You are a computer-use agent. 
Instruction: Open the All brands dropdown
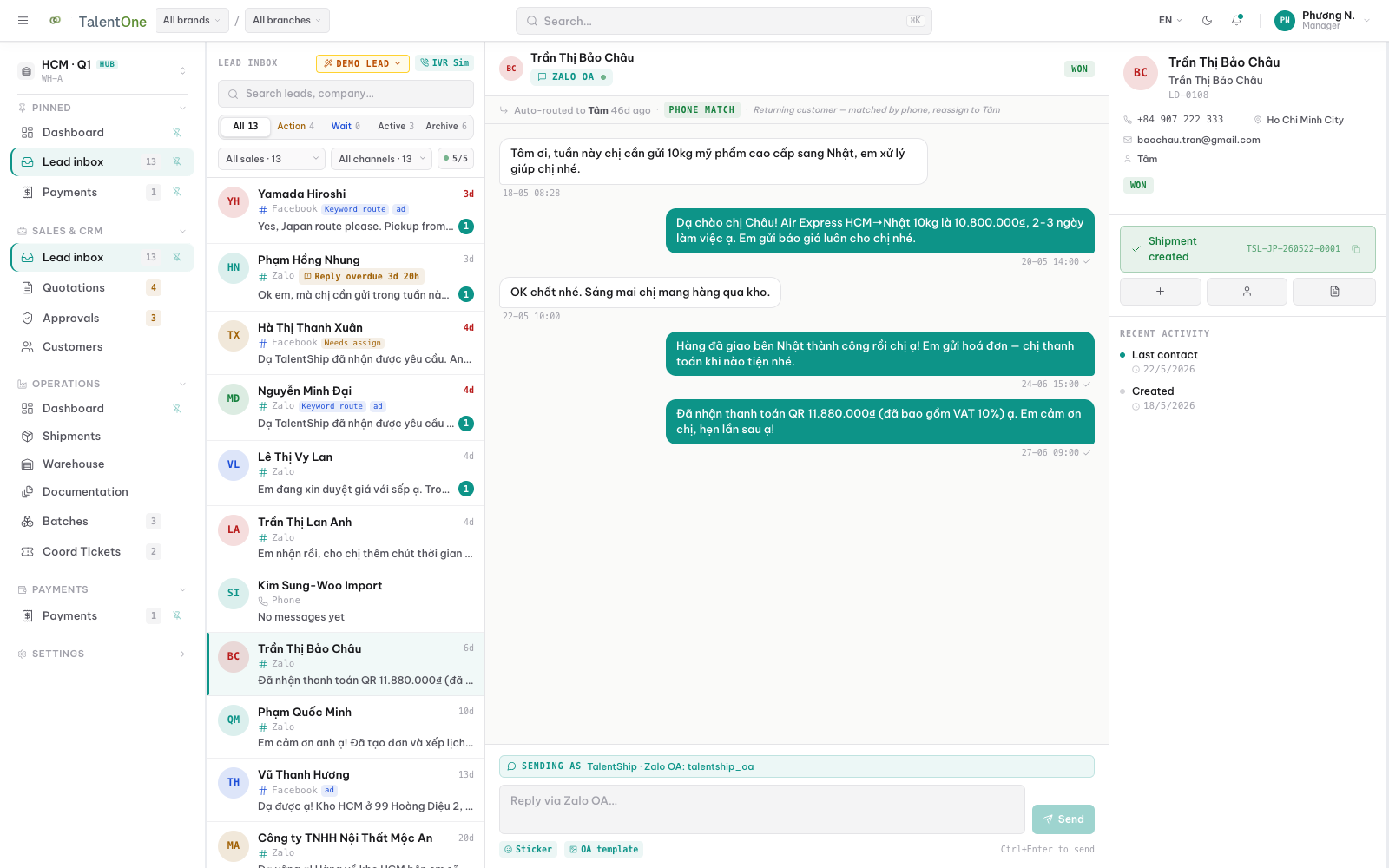[192, 21]
